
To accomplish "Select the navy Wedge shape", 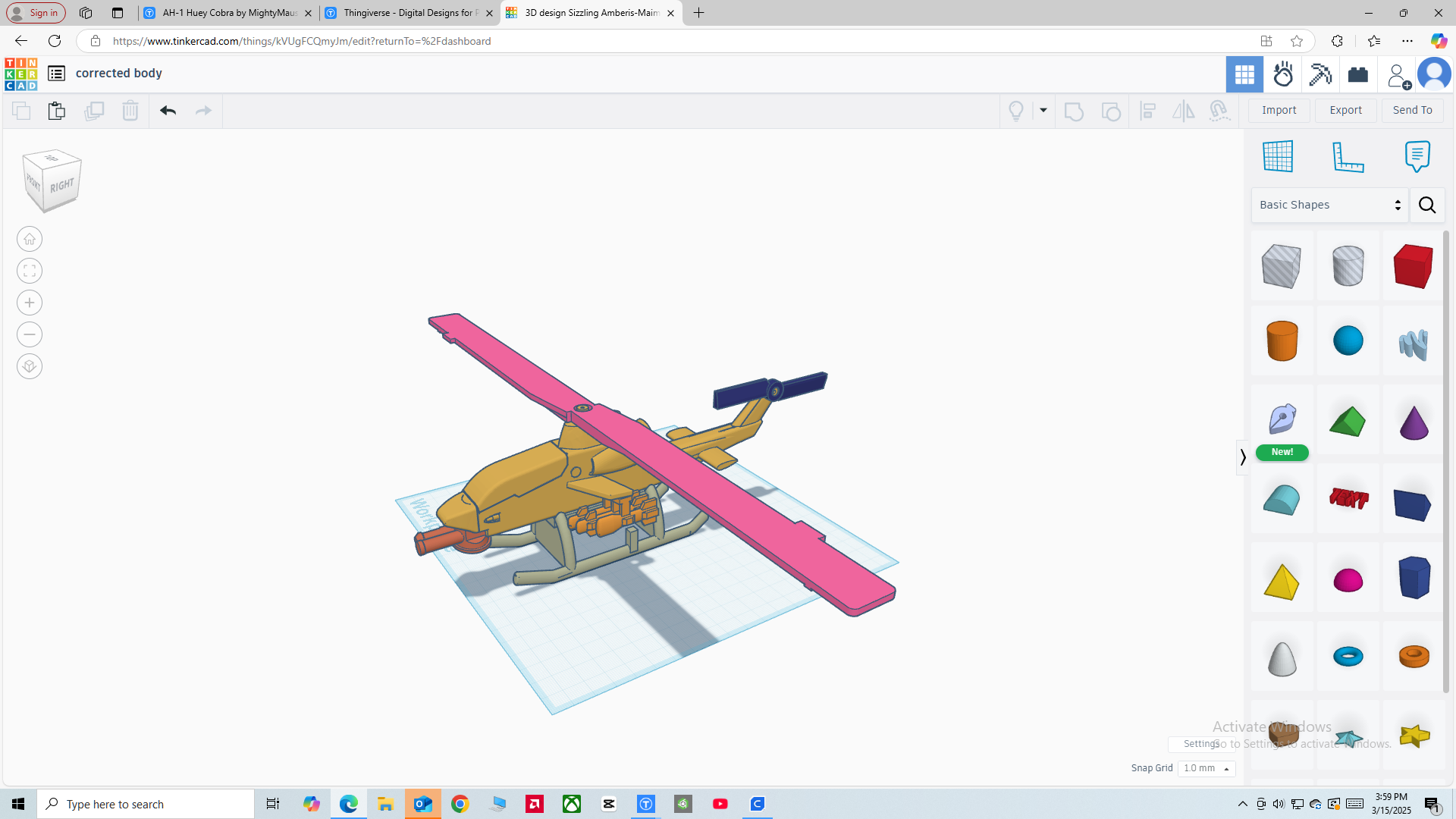I will tap(1413, 504).
